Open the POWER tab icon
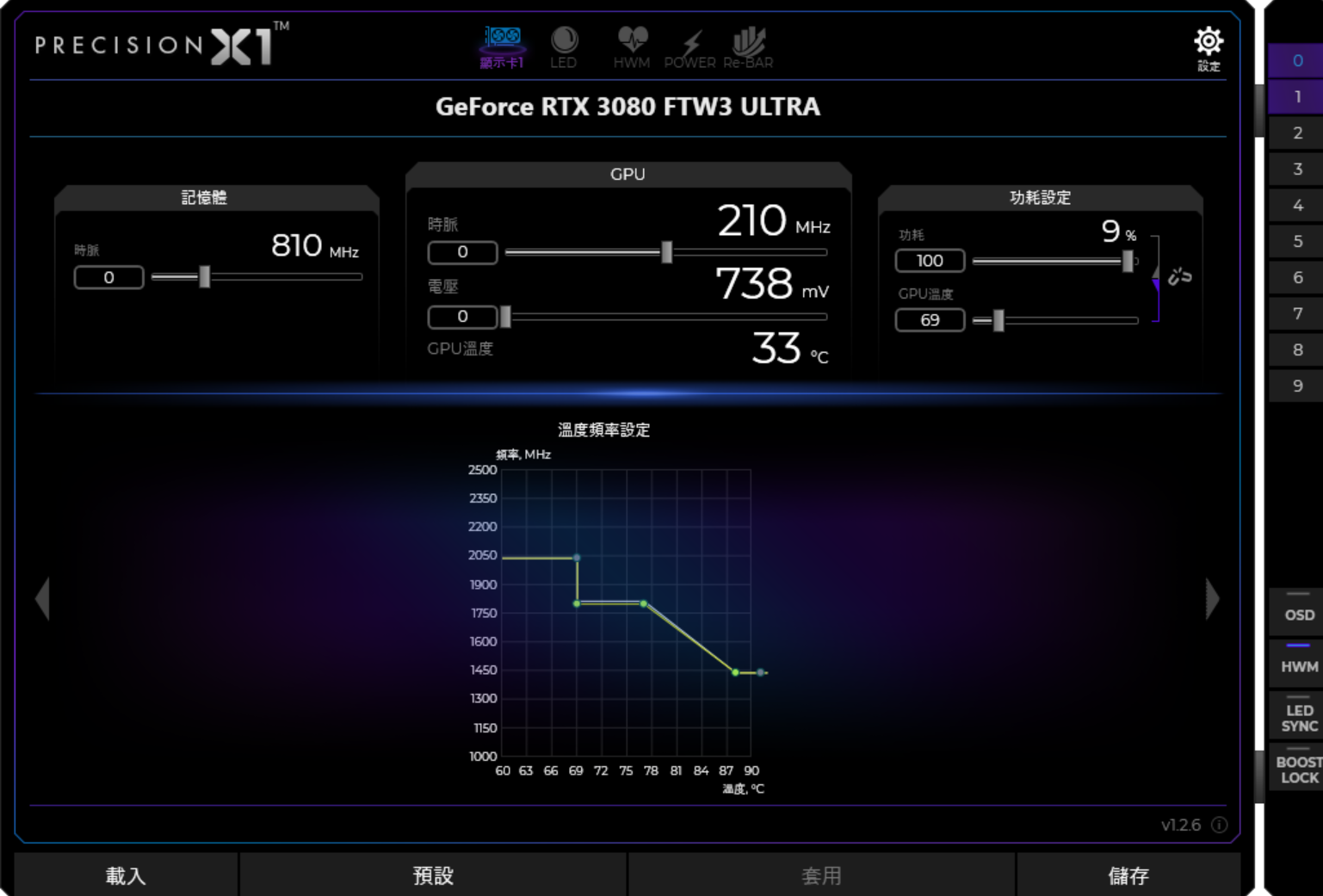The height and width of the screenshot is (896, 1323). tap(689, 47)
